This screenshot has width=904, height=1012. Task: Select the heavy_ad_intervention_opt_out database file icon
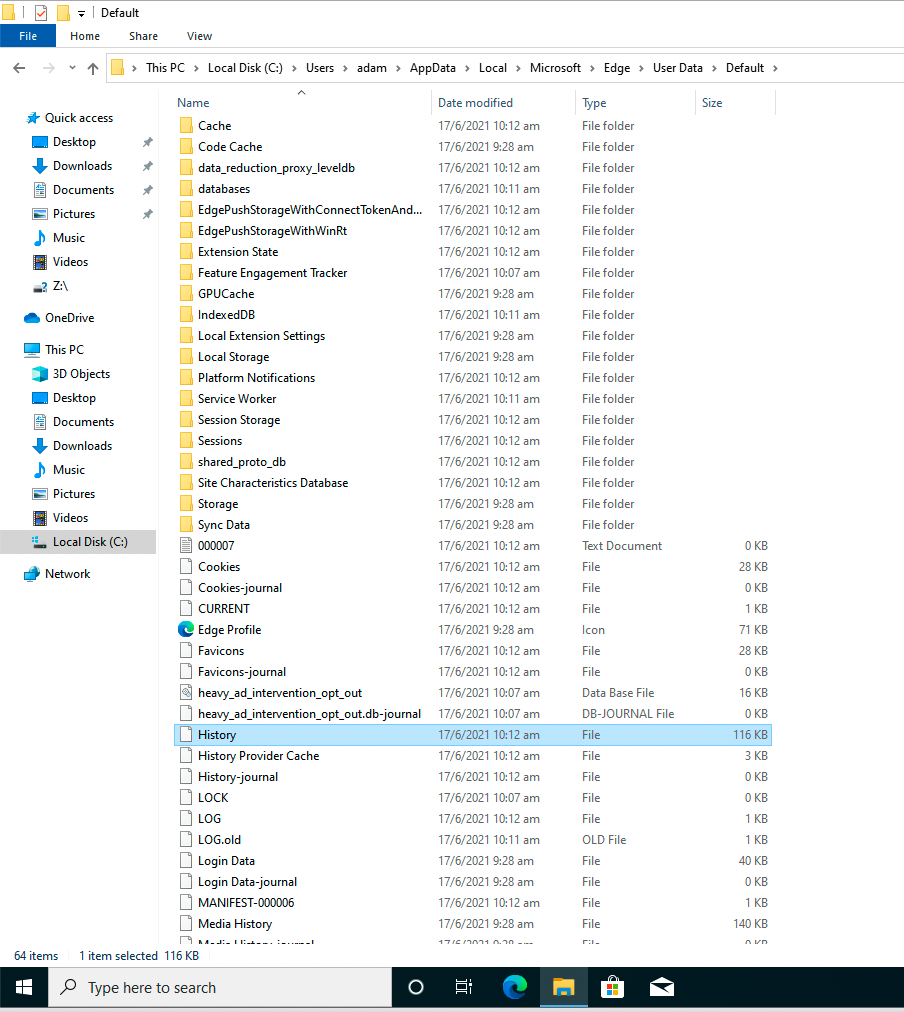pyautogui.click(x=186, y=693)
